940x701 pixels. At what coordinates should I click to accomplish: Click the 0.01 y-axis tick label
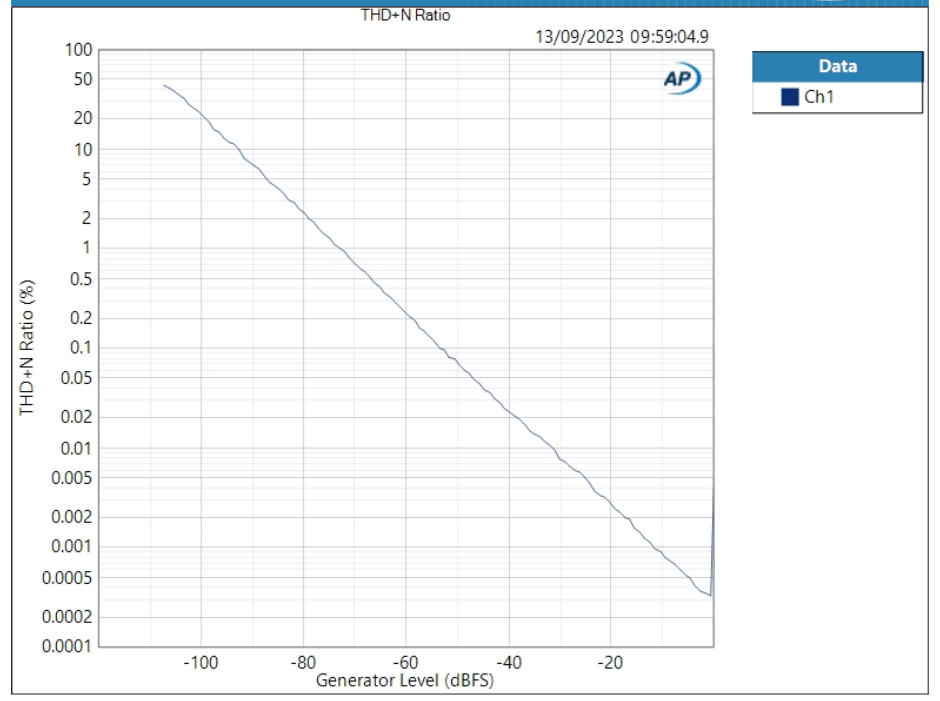tap(76, 449)
